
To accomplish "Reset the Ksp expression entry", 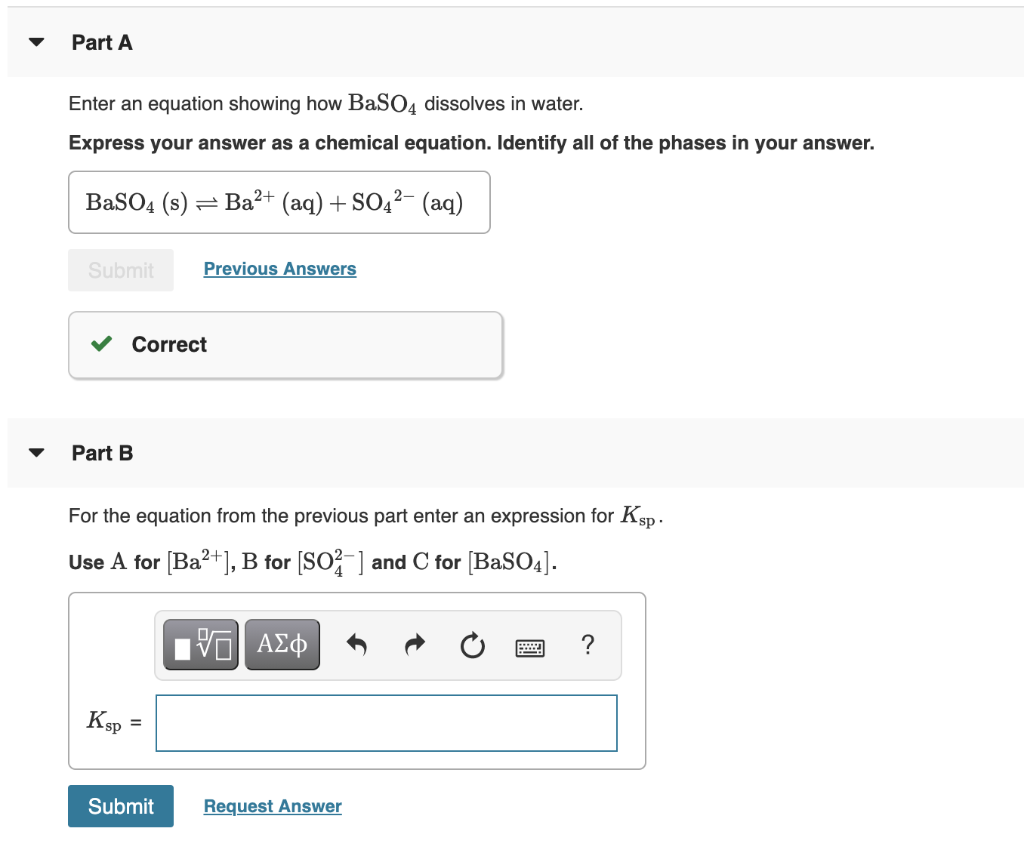I will 472,646.
